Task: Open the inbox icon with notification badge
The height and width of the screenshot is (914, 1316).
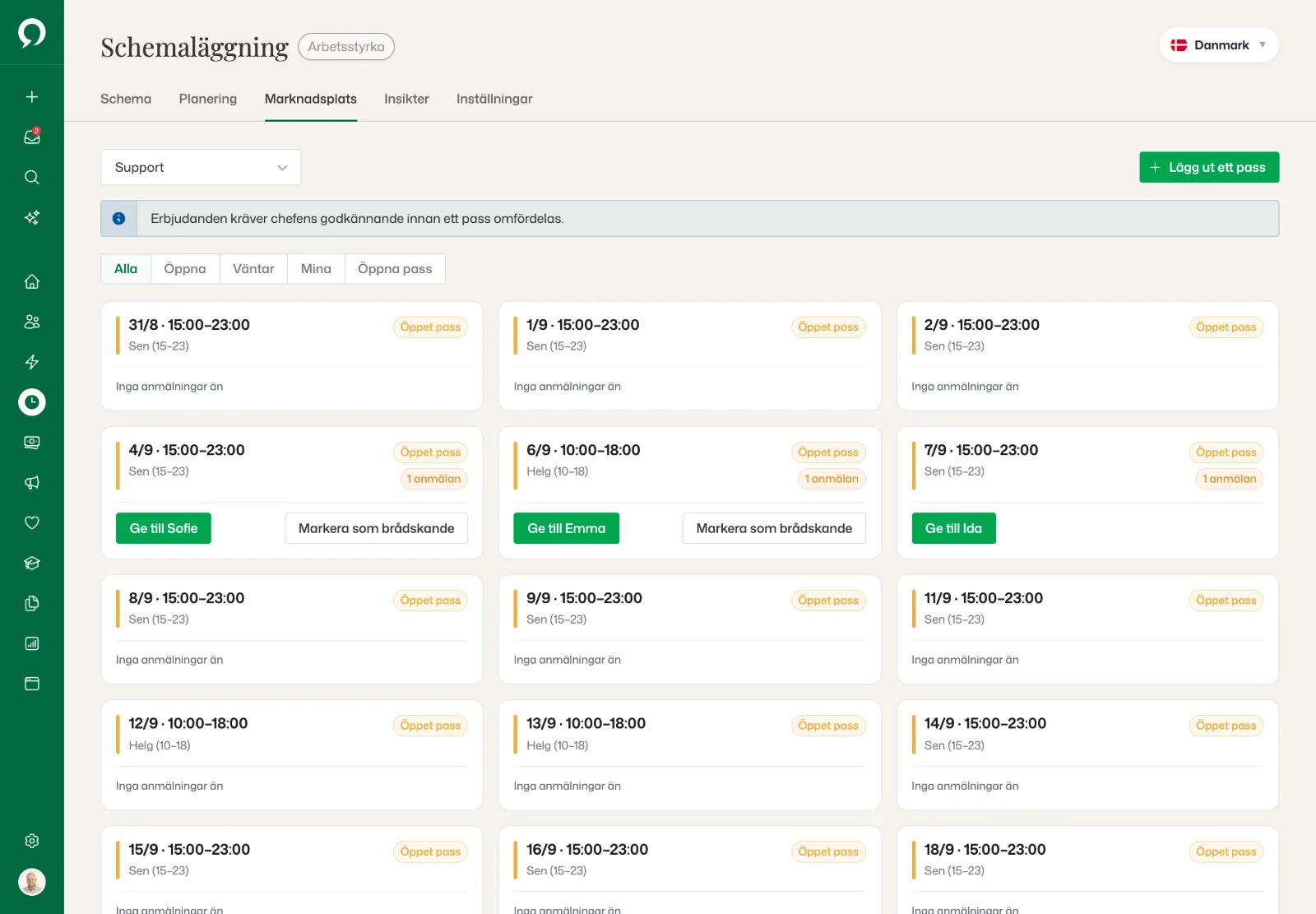Action: click(32, 137)
